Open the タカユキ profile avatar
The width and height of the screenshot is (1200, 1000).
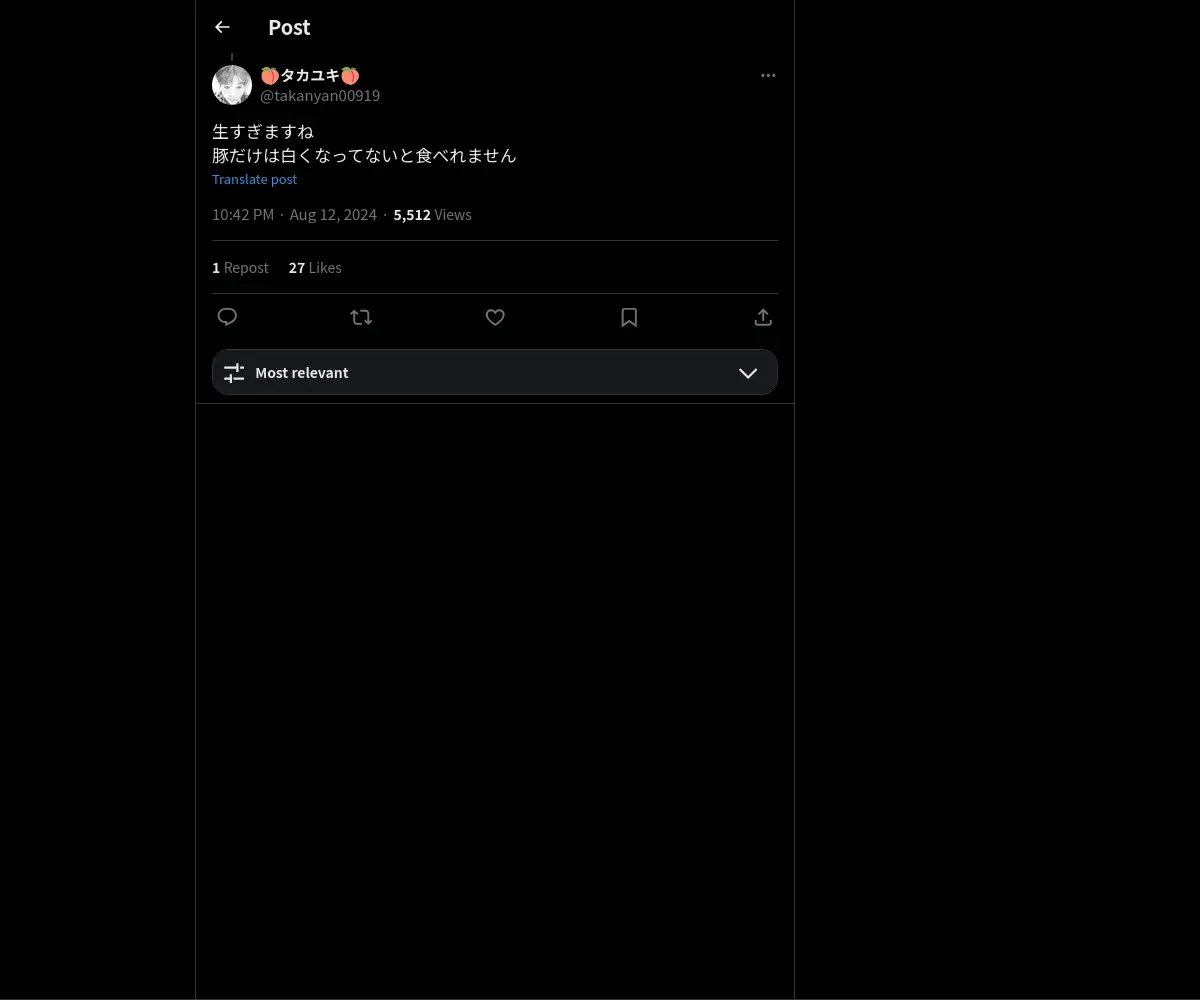232,85
